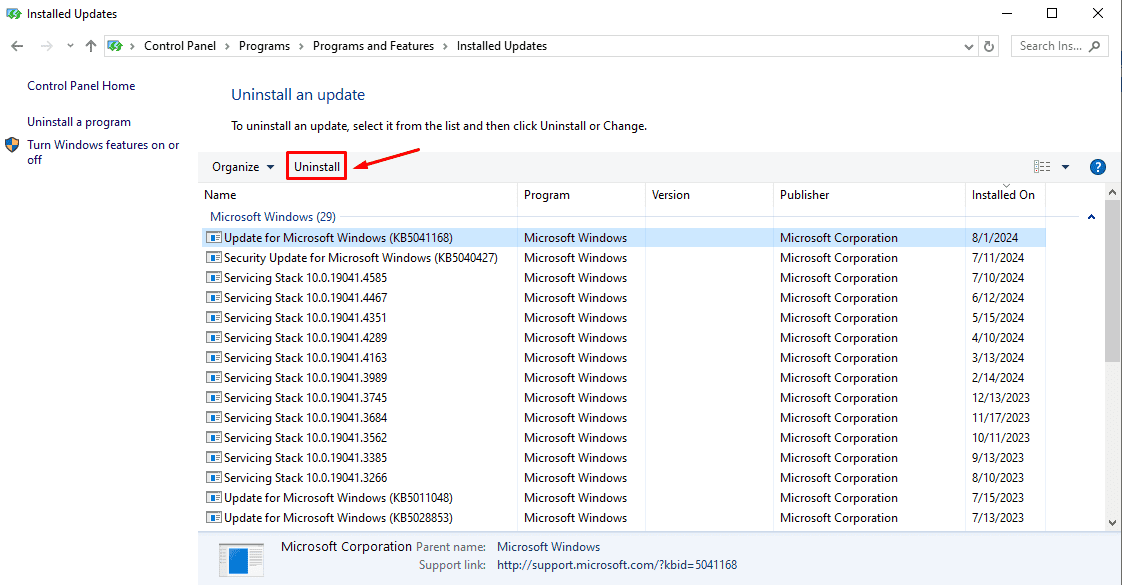Collapse the Microsoft Windows (29) group
1122x585 pixels.
(1091, 217)
